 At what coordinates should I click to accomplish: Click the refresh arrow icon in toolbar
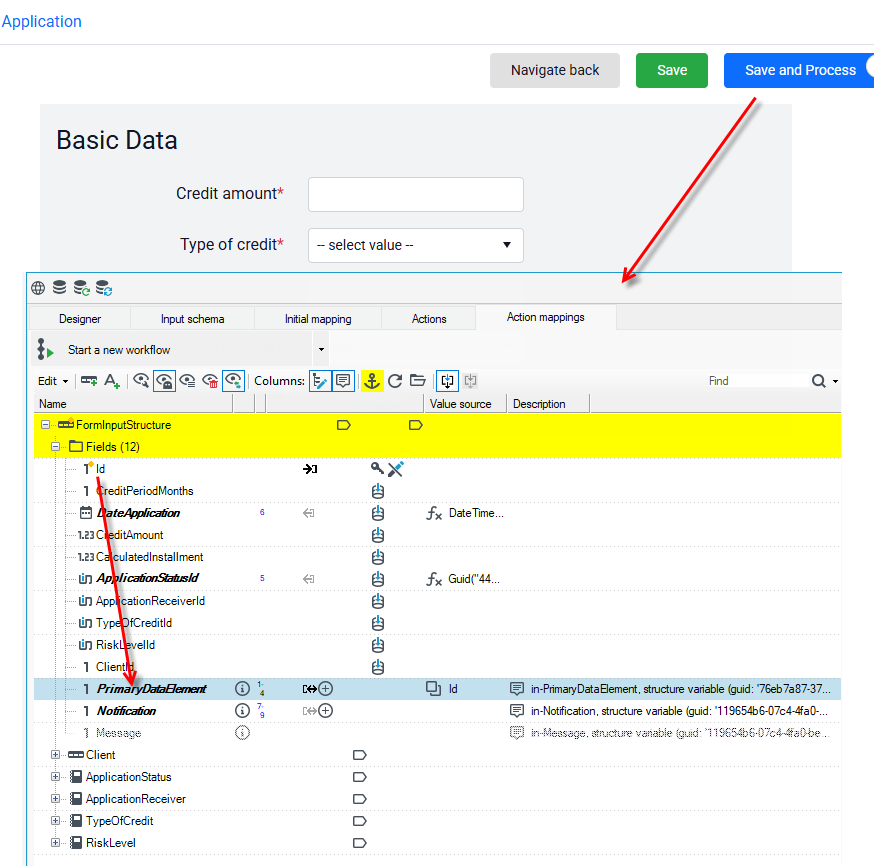[x=395, y=381]
